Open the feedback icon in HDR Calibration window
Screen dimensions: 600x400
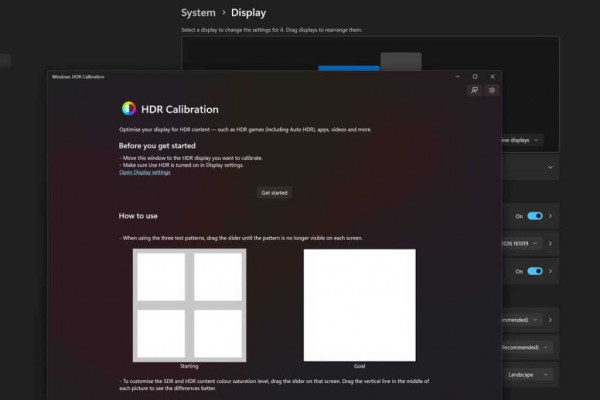point(474,90)
